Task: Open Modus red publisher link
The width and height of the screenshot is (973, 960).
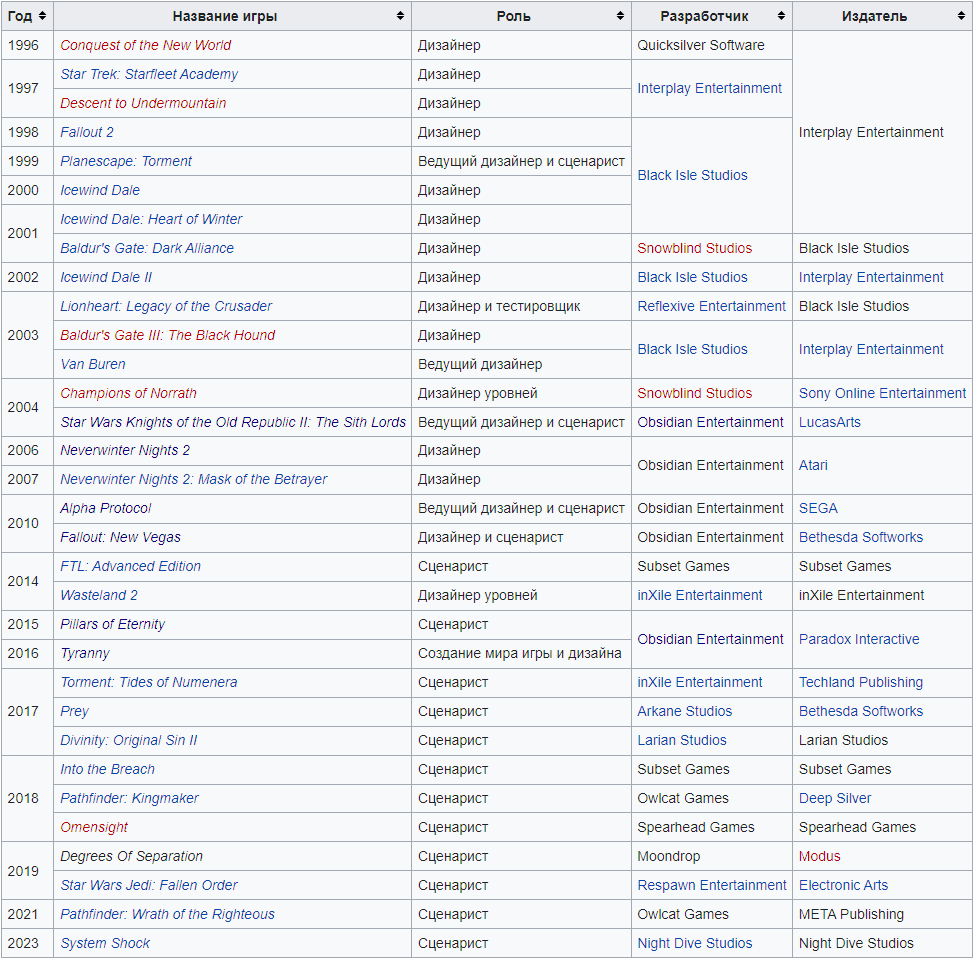Action: [819, 856]
